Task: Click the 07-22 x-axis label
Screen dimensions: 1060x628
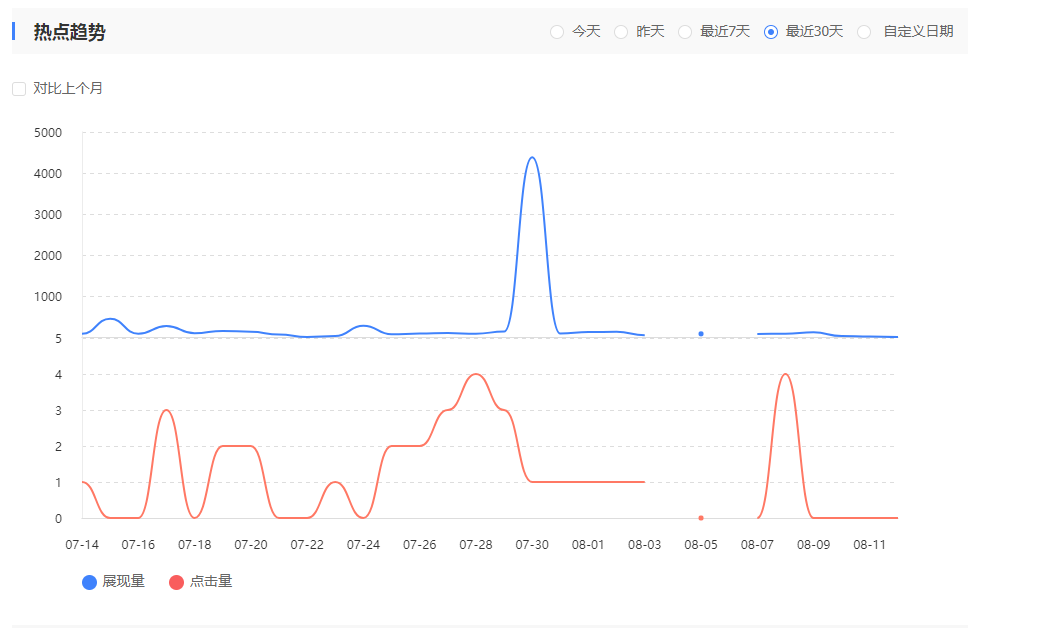Action: [x=307, y=545]
